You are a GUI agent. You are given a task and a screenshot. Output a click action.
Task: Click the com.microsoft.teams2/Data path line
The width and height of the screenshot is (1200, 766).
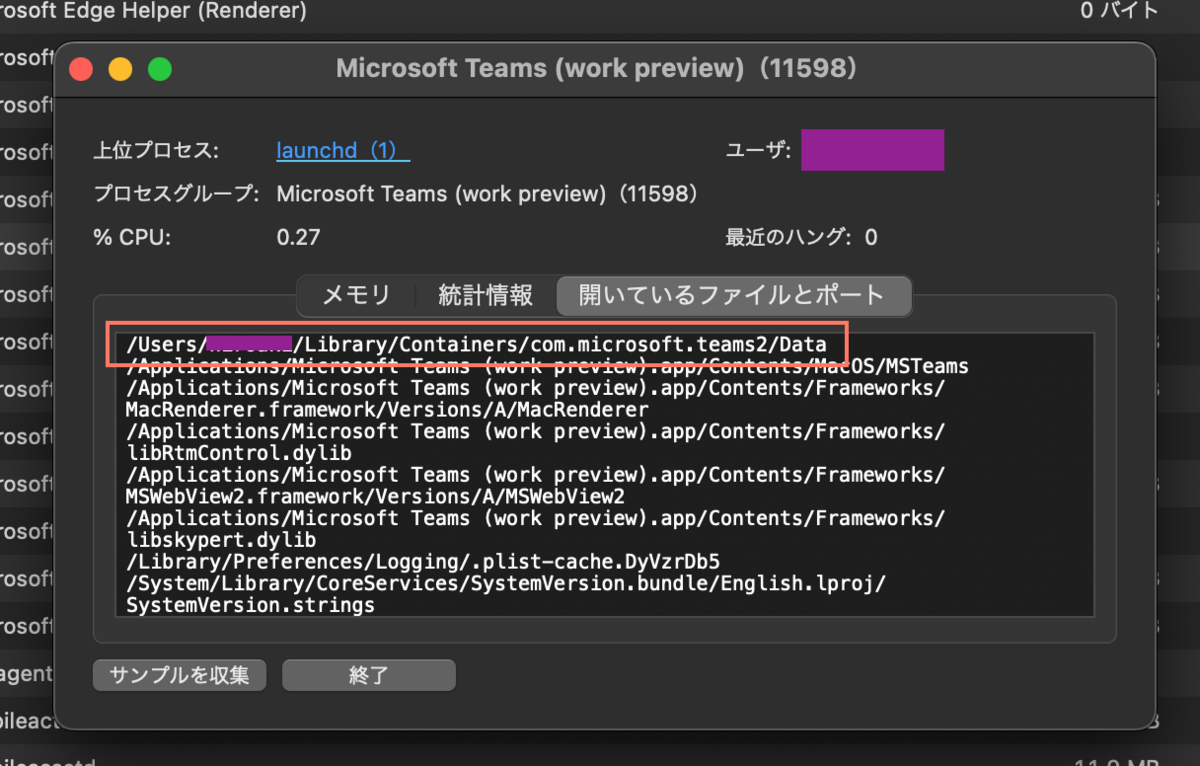click(476, 344)
